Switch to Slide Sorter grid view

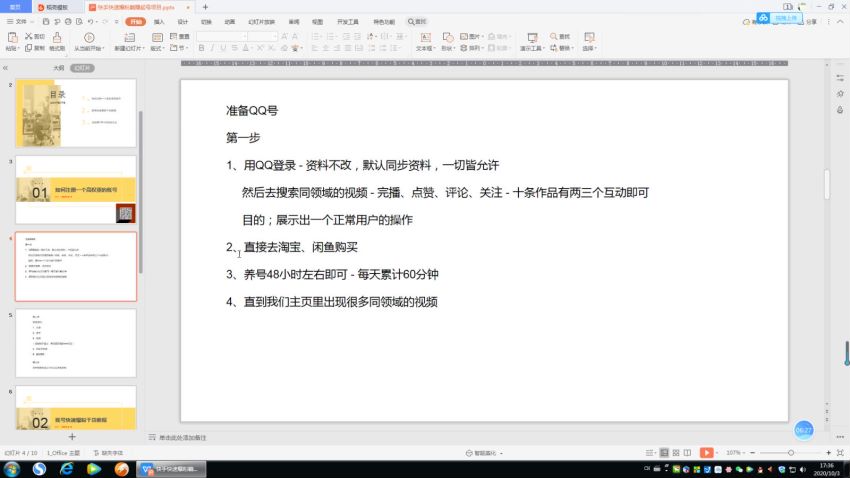(676, 453)
